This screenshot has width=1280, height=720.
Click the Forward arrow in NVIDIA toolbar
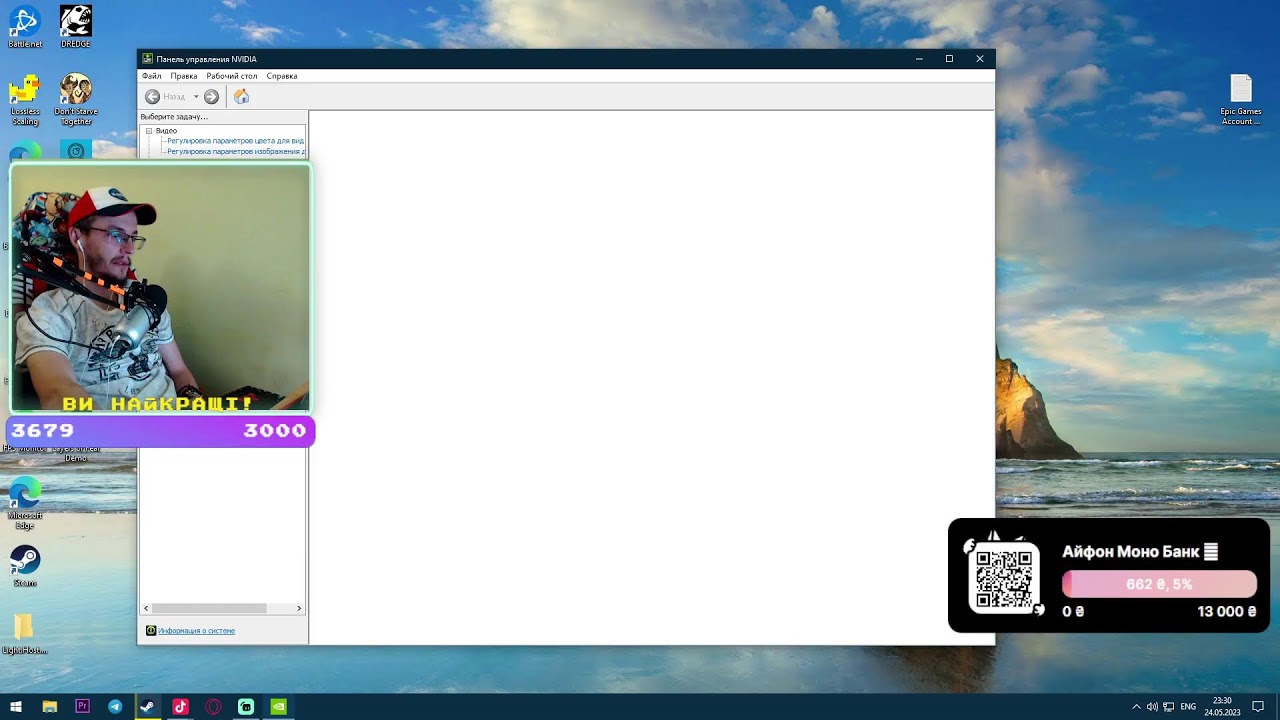tap(211, 97)
